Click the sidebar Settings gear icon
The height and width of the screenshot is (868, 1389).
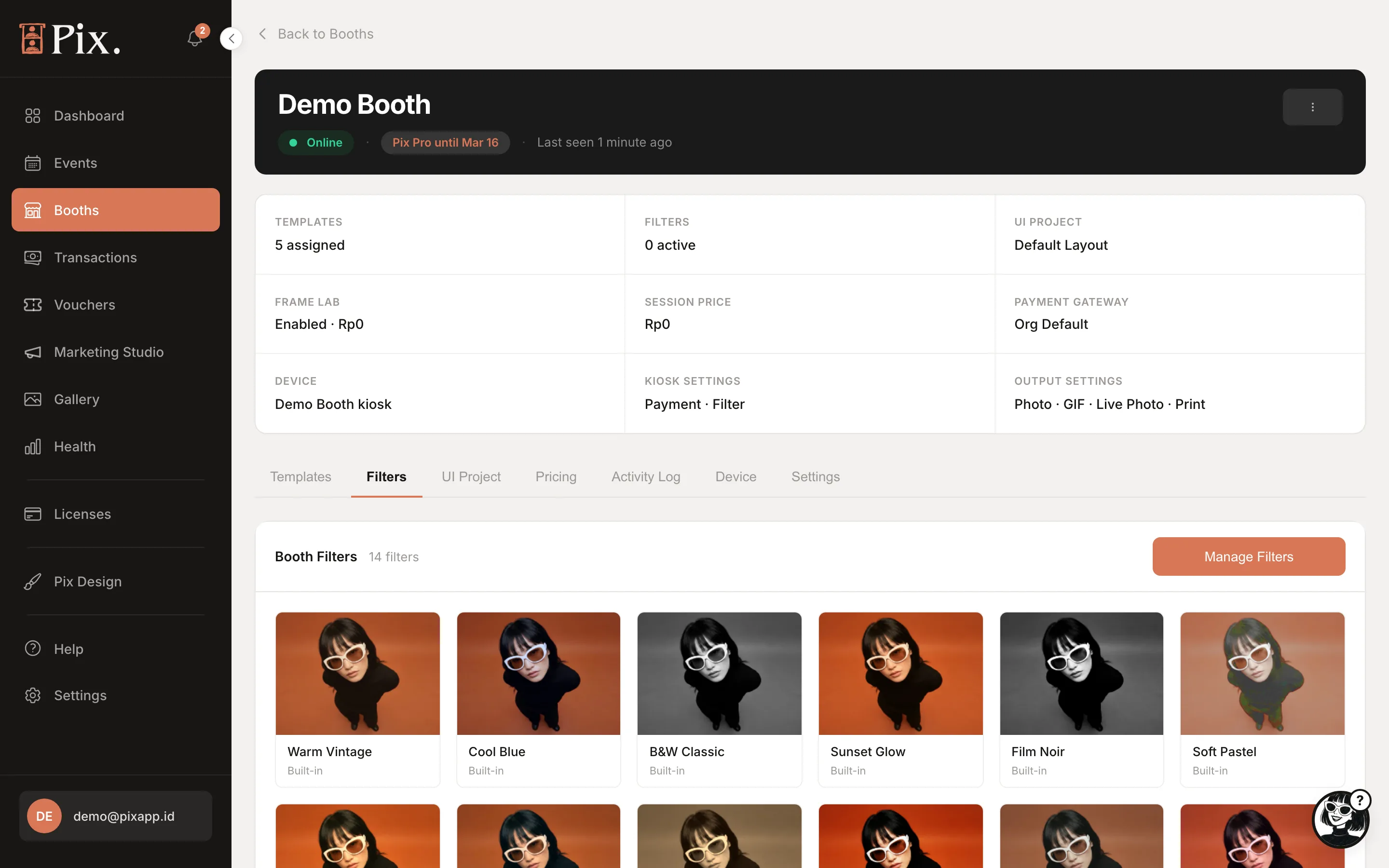[x=33, y=695]
